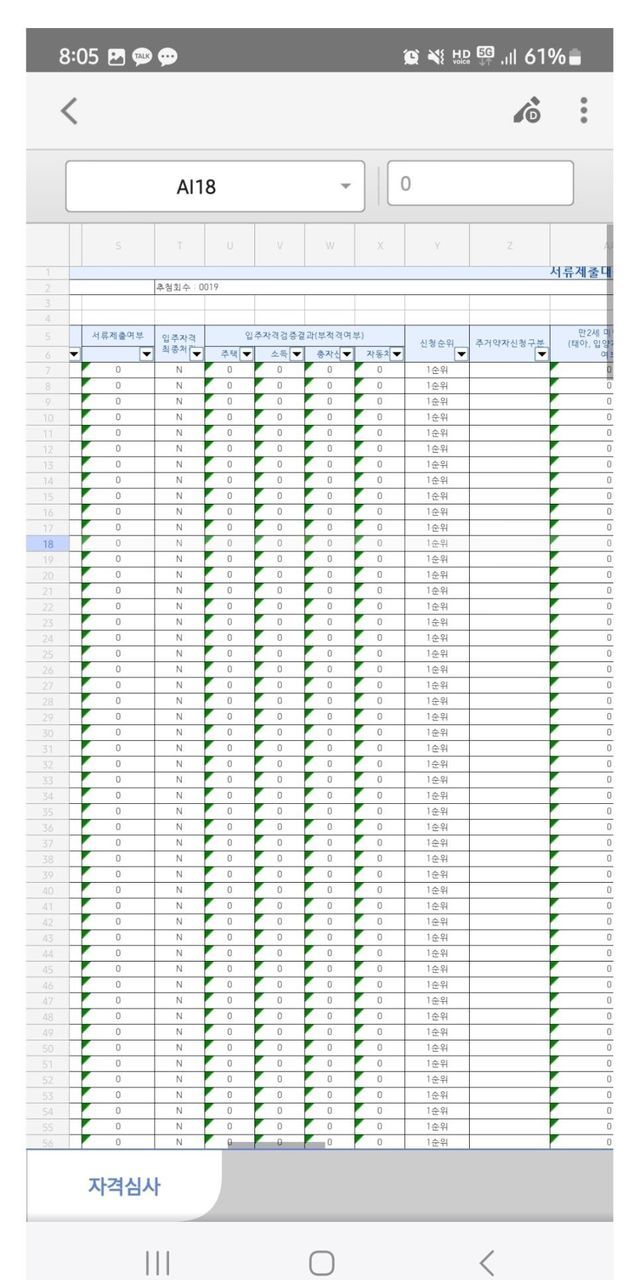Open the edit mode pencil icon
This screenshot has width=640, height=1280.
coord(527,111)
